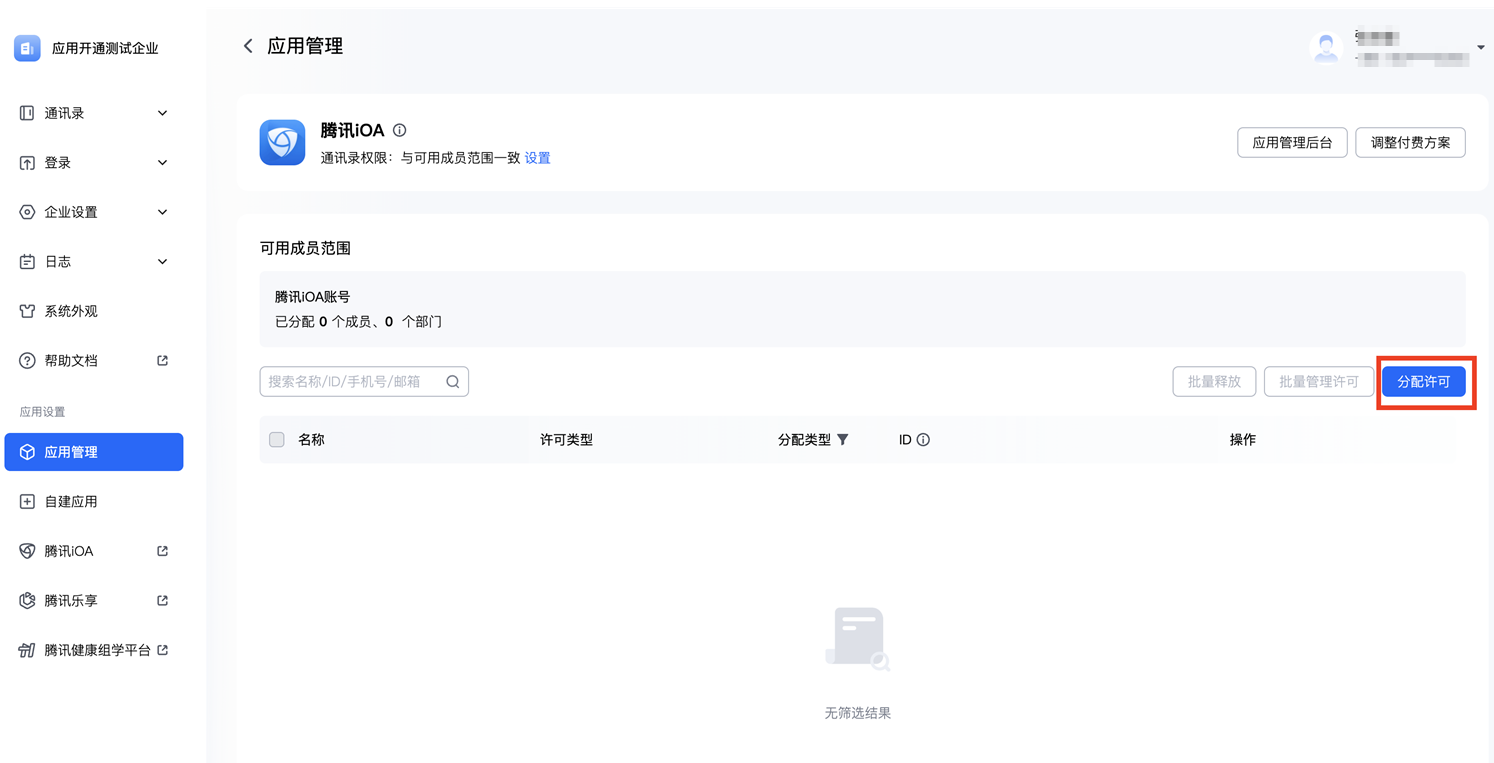Click the blue 腾讯iOA app logo
1494x763 pixels.
282,143
